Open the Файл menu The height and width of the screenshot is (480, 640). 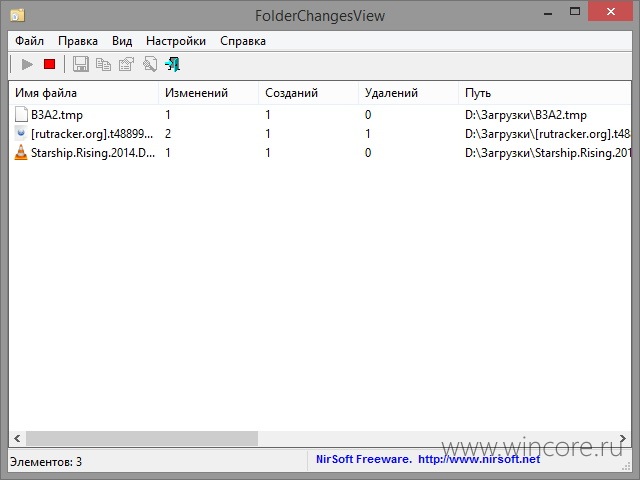pyautogui.click(x=29, y=41)
